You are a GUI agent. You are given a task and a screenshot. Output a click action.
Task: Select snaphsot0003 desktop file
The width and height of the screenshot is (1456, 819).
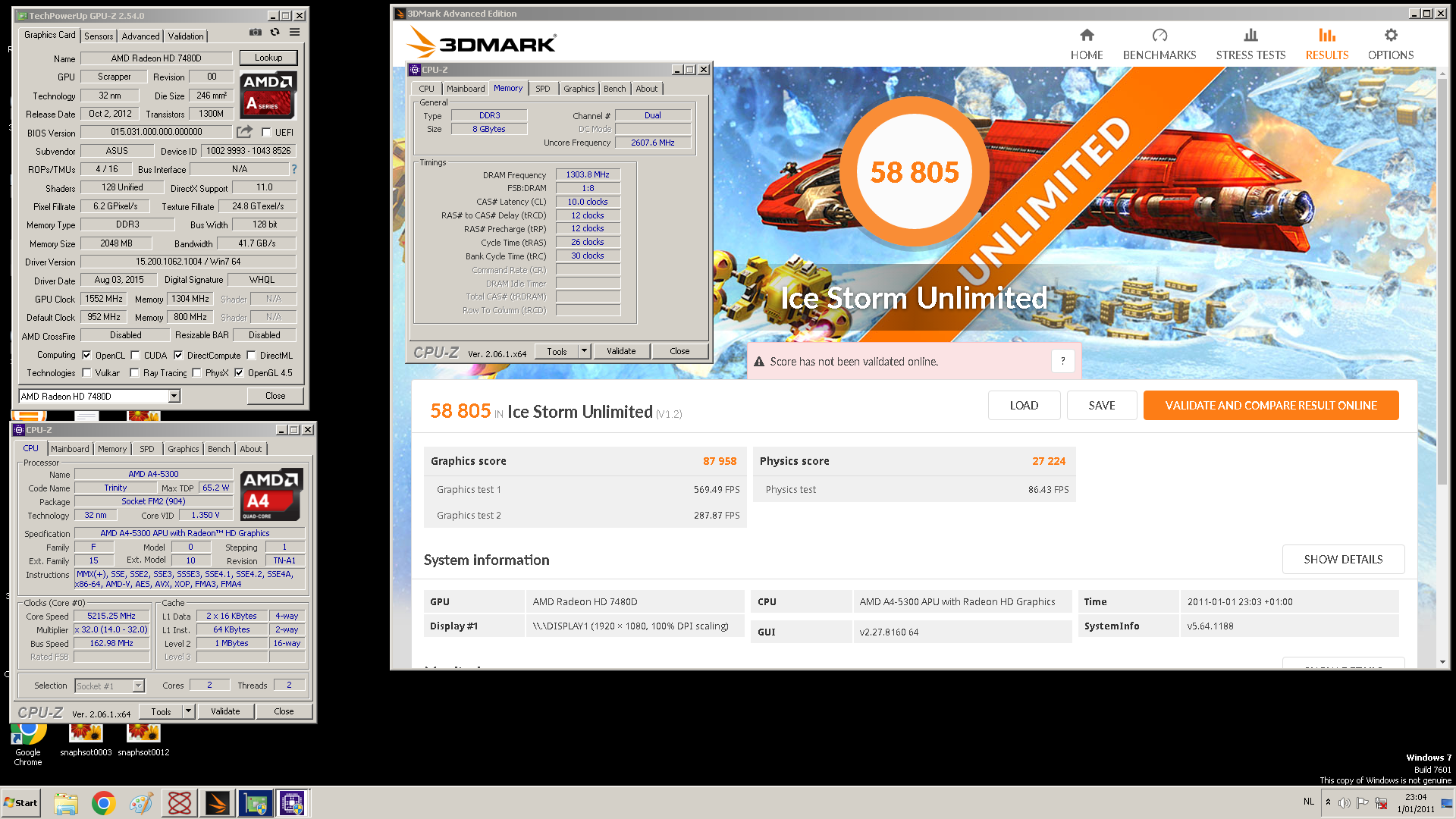86,741
